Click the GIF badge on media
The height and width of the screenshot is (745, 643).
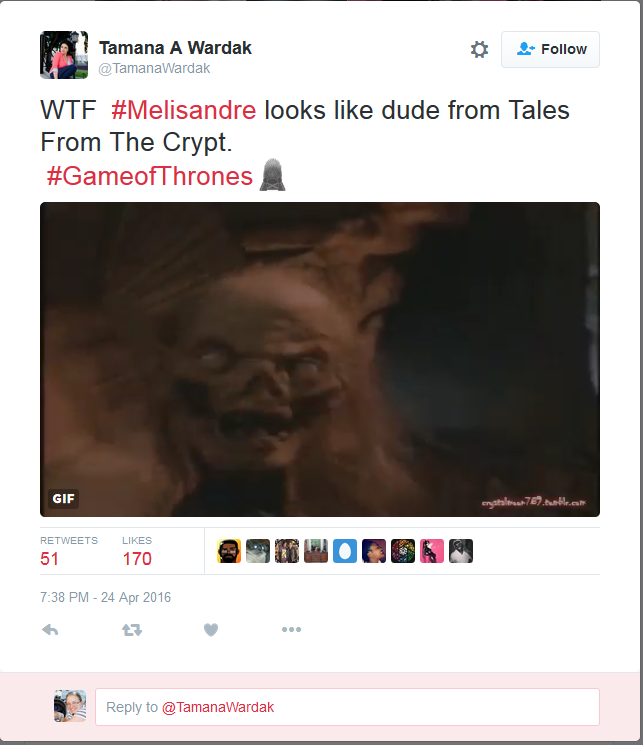(x=63, y=498)
